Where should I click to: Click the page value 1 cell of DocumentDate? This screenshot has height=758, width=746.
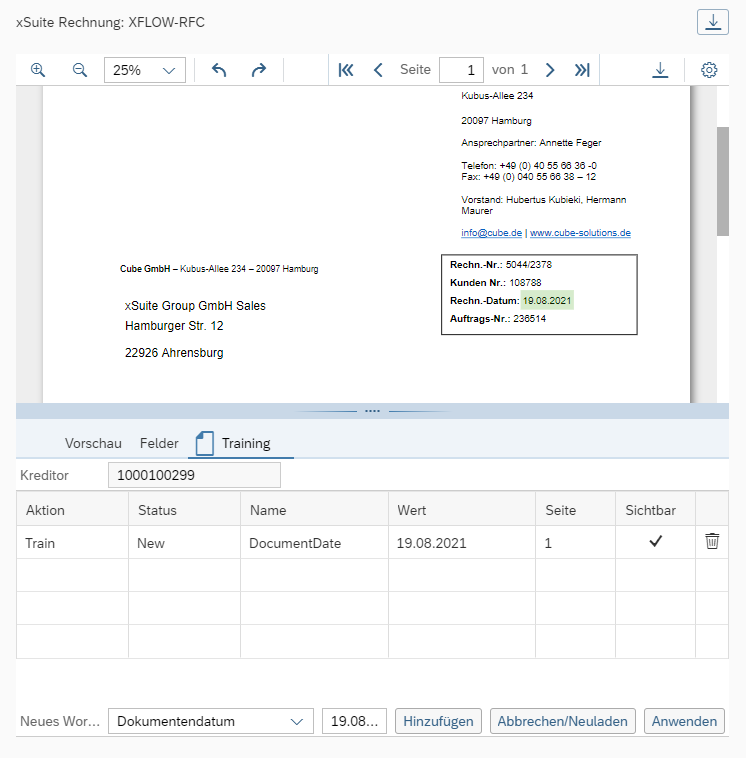pos(575,543)
